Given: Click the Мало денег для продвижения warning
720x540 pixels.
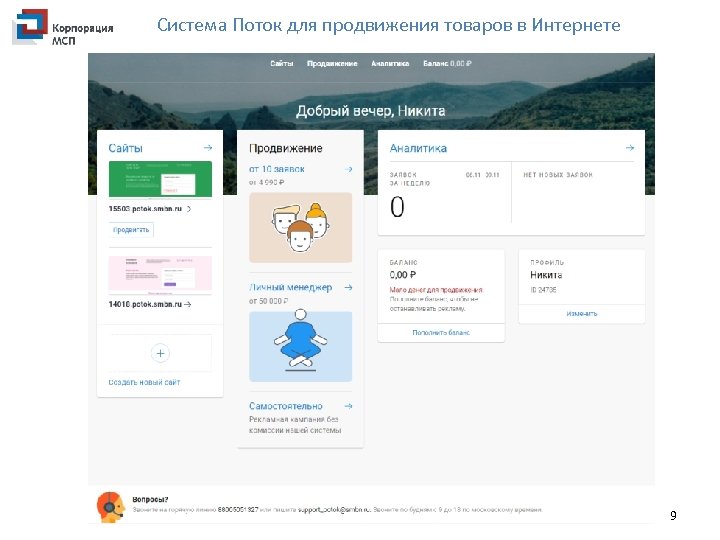Looking at the screenshot, I should (436, 290).
